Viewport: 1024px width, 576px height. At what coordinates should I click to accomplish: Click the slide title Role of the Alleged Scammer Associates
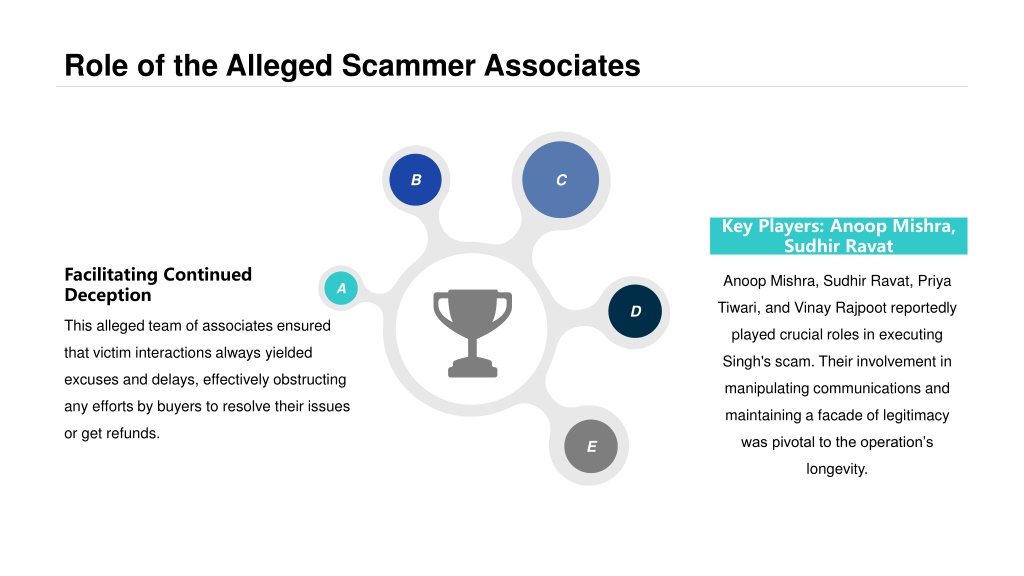click(352, 65)
